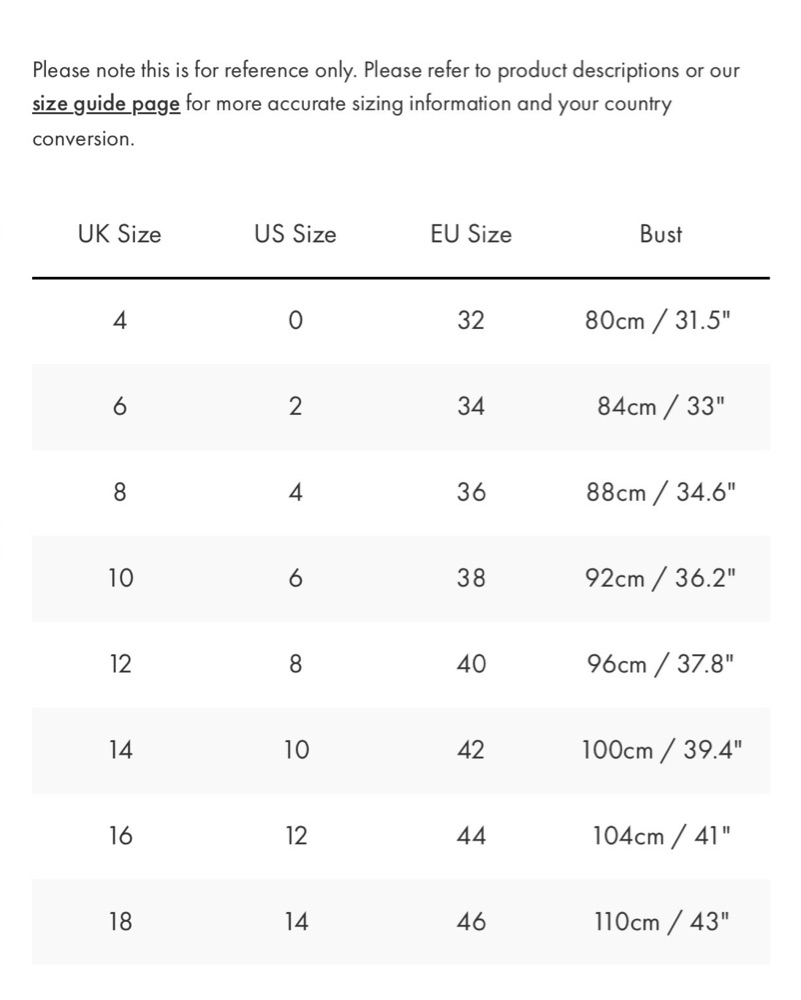Viewport: 801px width, 1000px height.
Task: Click the EU size 42 cell
Action: [471, 750]
